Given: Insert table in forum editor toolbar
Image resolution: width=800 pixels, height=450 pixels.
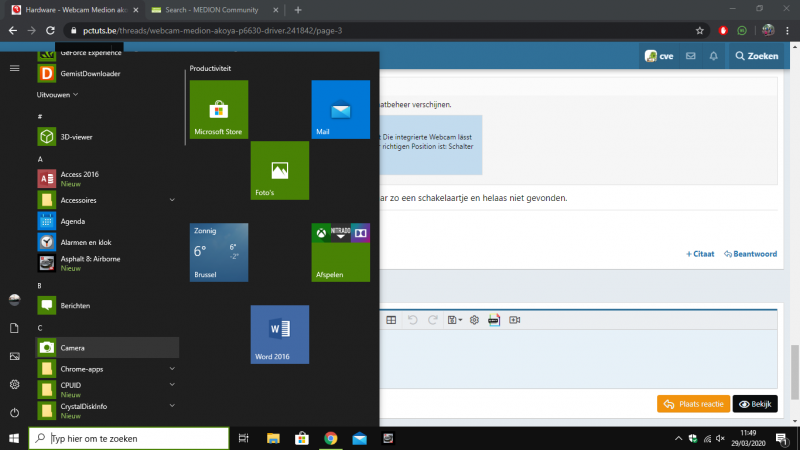Looking at the screenshot, I should point(391,320).
